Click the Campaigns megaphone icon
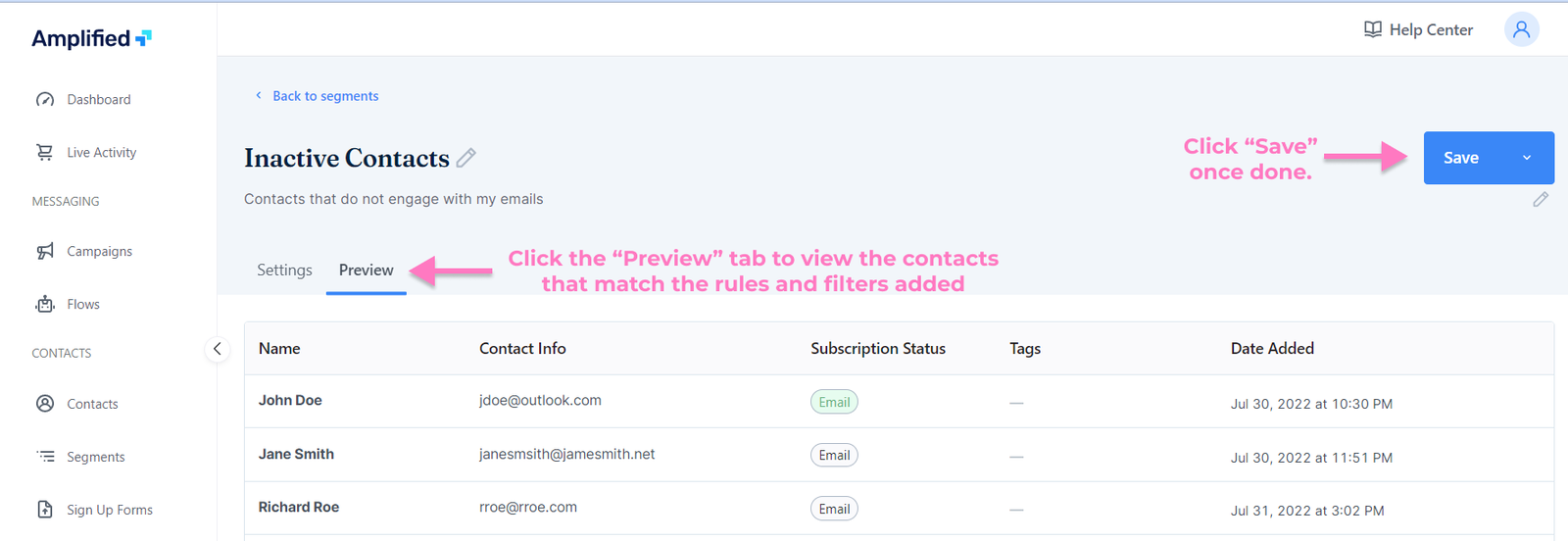Image resolution: width=1568 pixels, height=541 pixels. click(x=45, y=251)
